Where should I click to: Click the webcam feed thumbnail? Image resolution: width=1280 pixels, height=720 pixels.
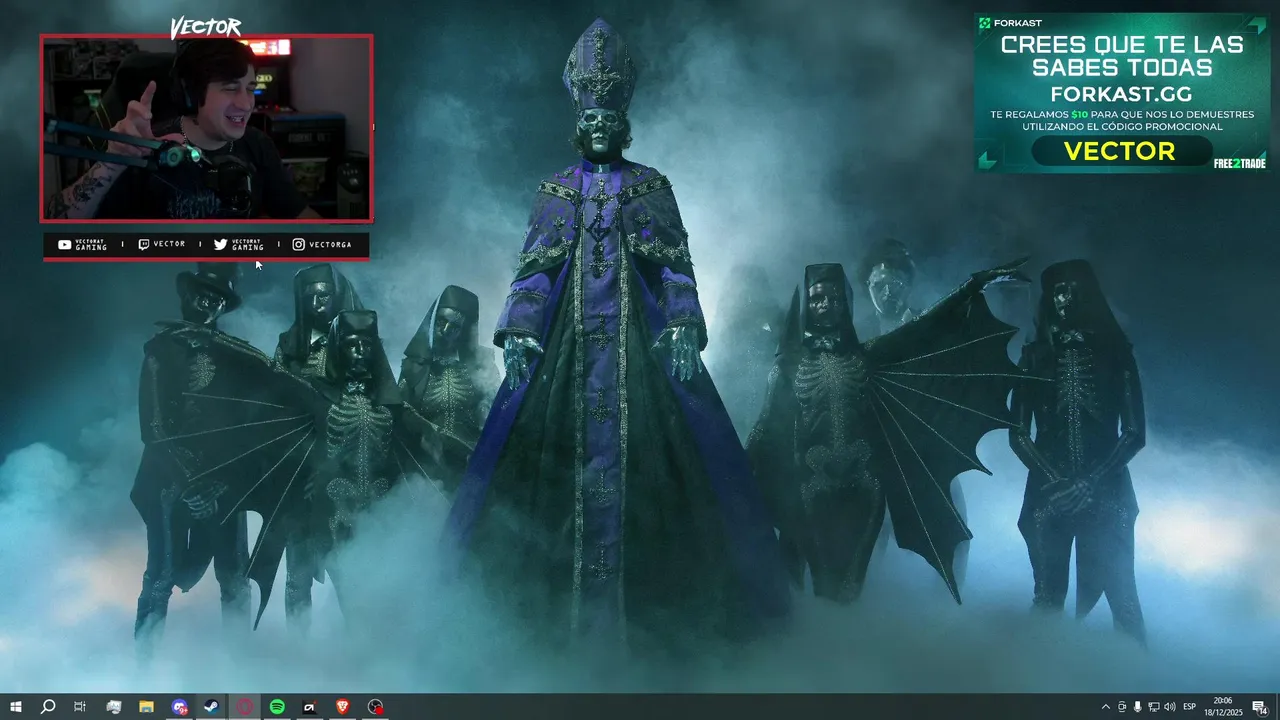click(x=207, y=128)
